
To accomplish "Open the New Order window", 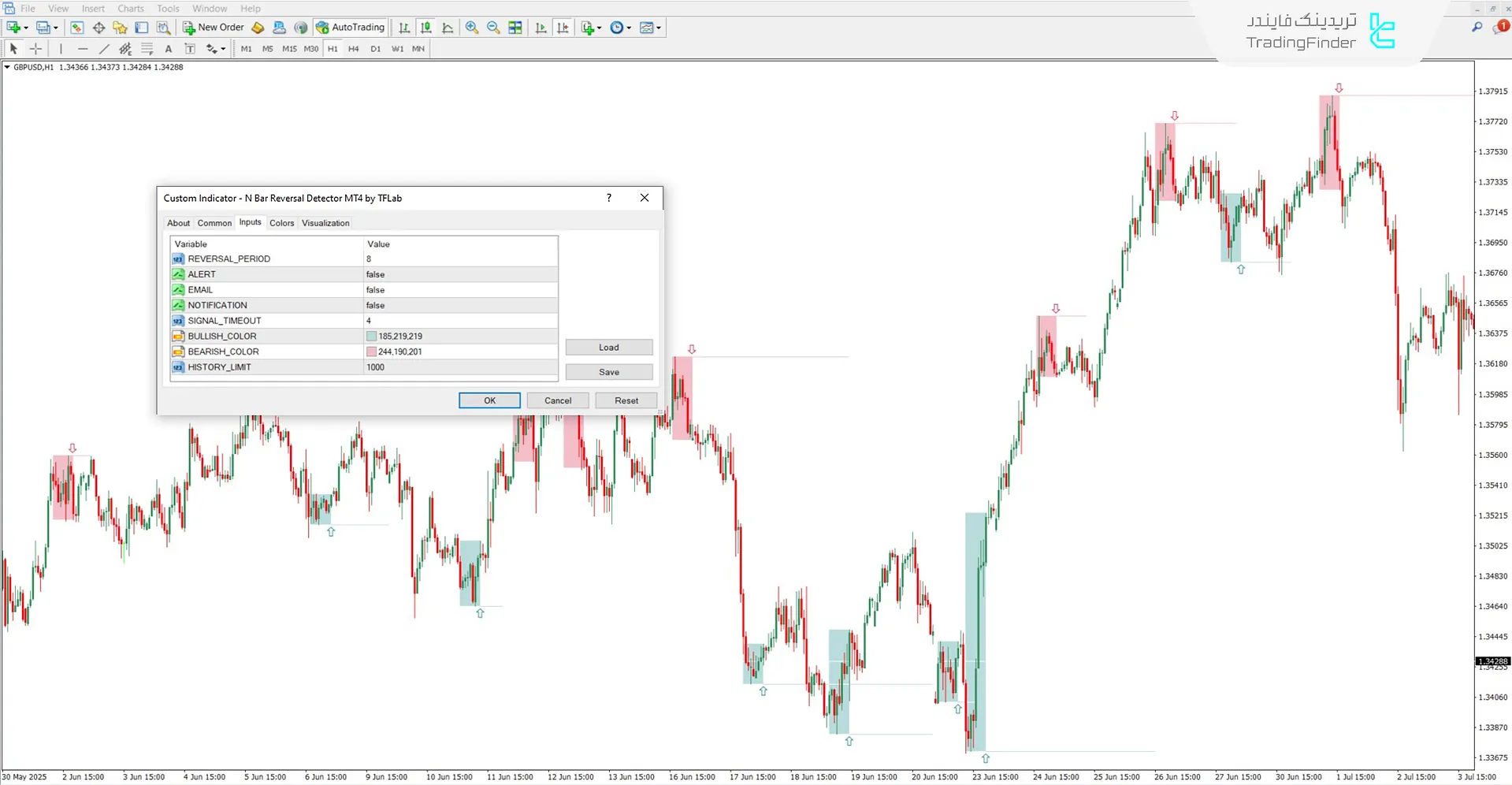I will click(x=211, y=27).
